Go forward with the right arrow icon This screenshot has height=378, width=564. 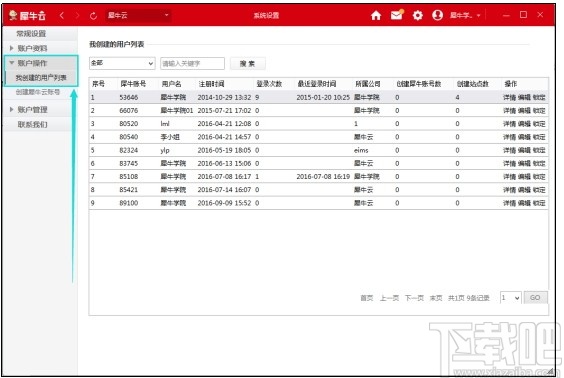77,15
